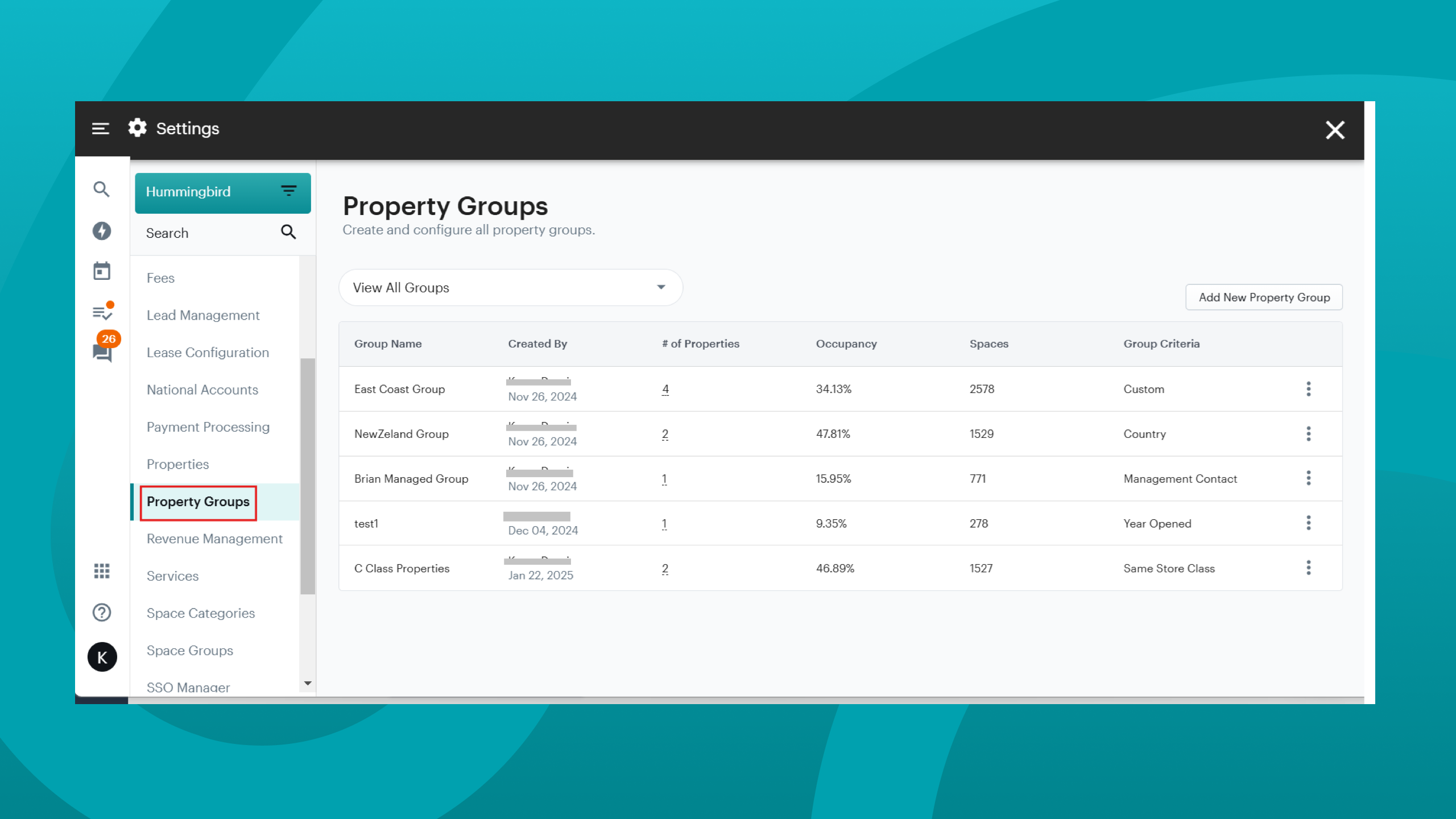Click Add New Property Group button
Screen dimensions: 1456x819
[x=1264, y=297]
